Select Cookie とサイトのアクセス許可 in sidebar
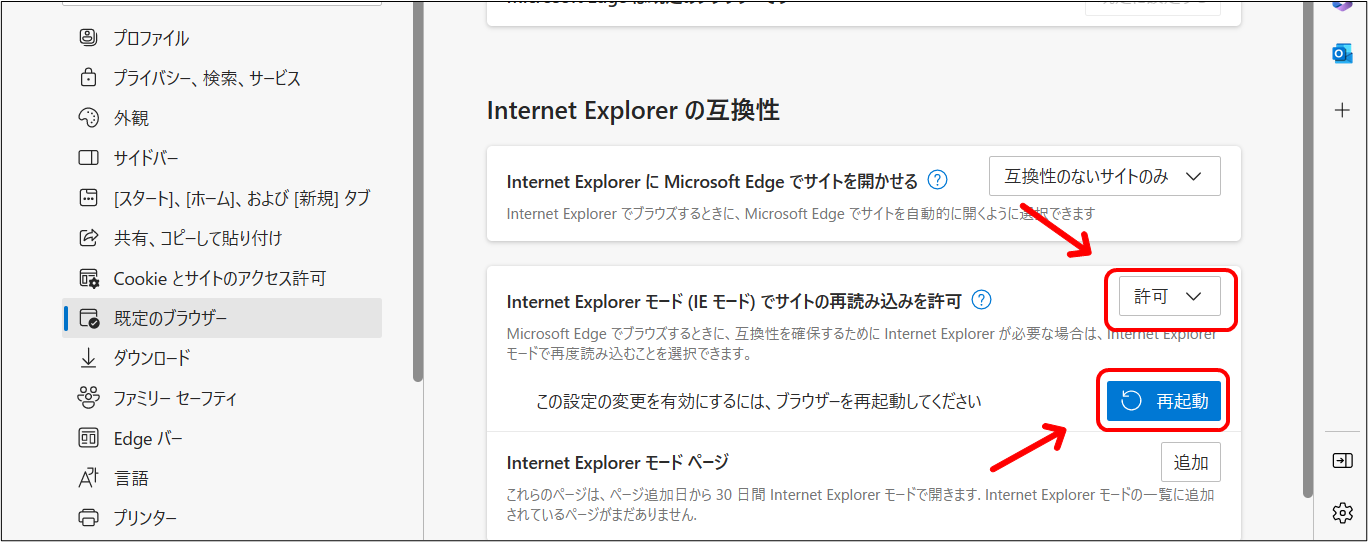This screenshot has height=542, width=1368. click(x=222, y=278)
